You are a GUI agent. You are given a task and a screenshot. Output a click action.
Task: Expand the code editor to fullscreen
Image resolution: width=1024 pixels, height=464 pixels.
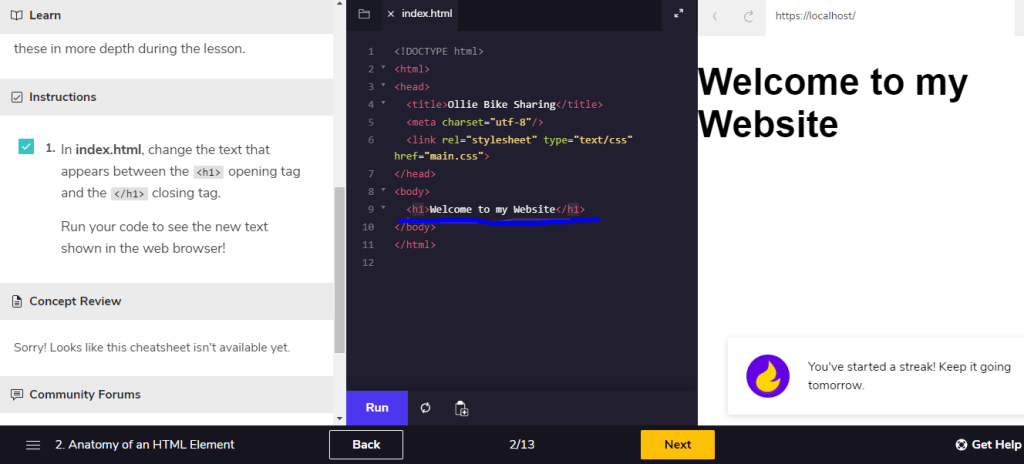tap(679, 14)
